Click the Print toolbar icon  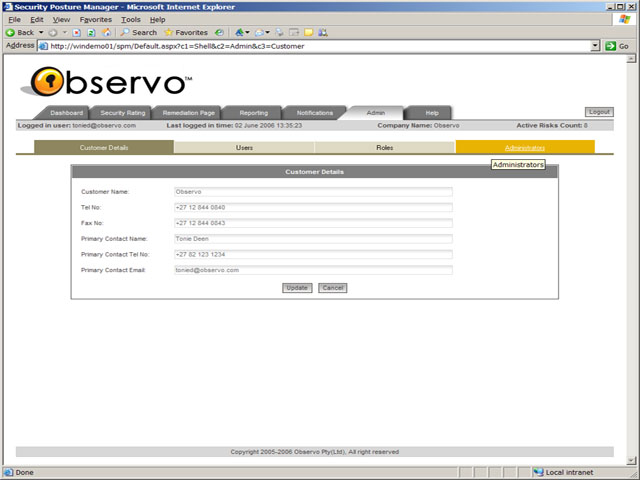click(280, 33)
